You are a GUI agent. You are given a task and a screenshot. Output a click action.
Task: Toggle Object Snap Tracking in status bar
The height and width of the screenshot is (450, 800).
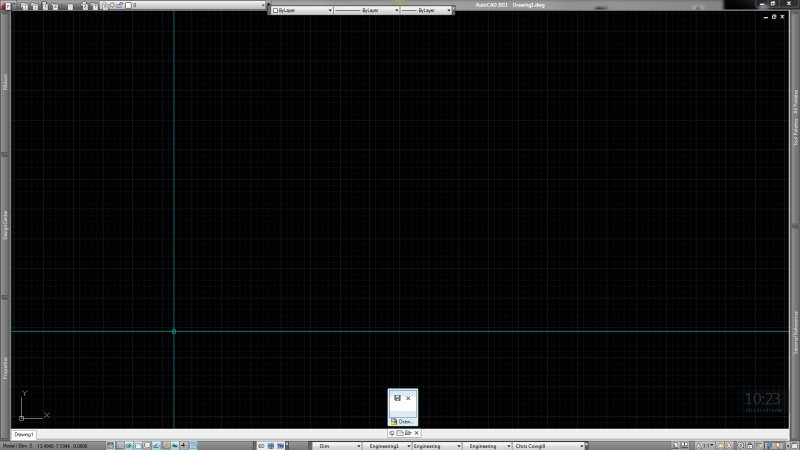(157, 446)
